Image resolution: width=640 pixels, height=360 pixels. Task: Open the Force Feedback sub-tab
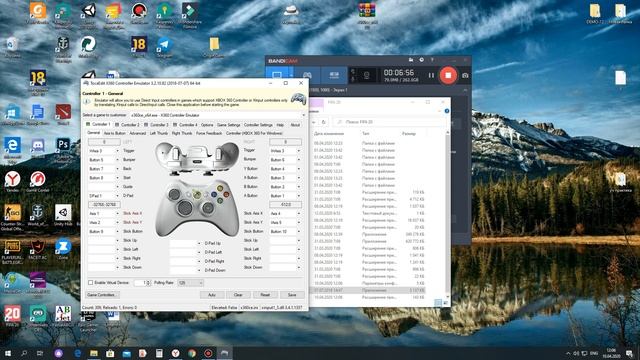209,133
